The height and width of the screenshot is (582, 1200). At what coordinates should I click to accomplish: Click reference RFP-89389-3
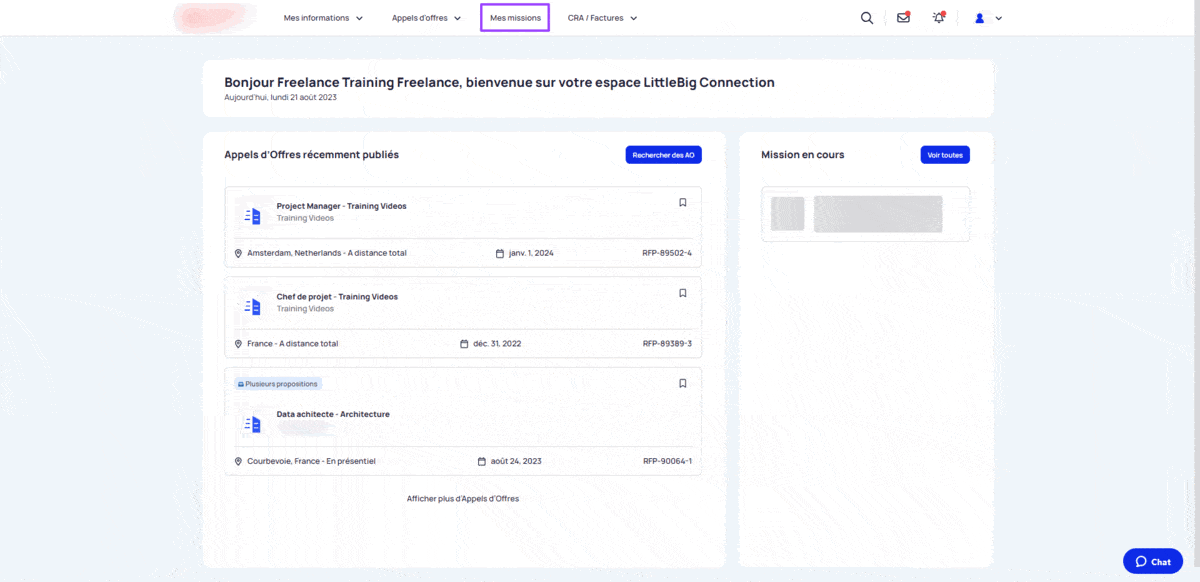point(667,344)
